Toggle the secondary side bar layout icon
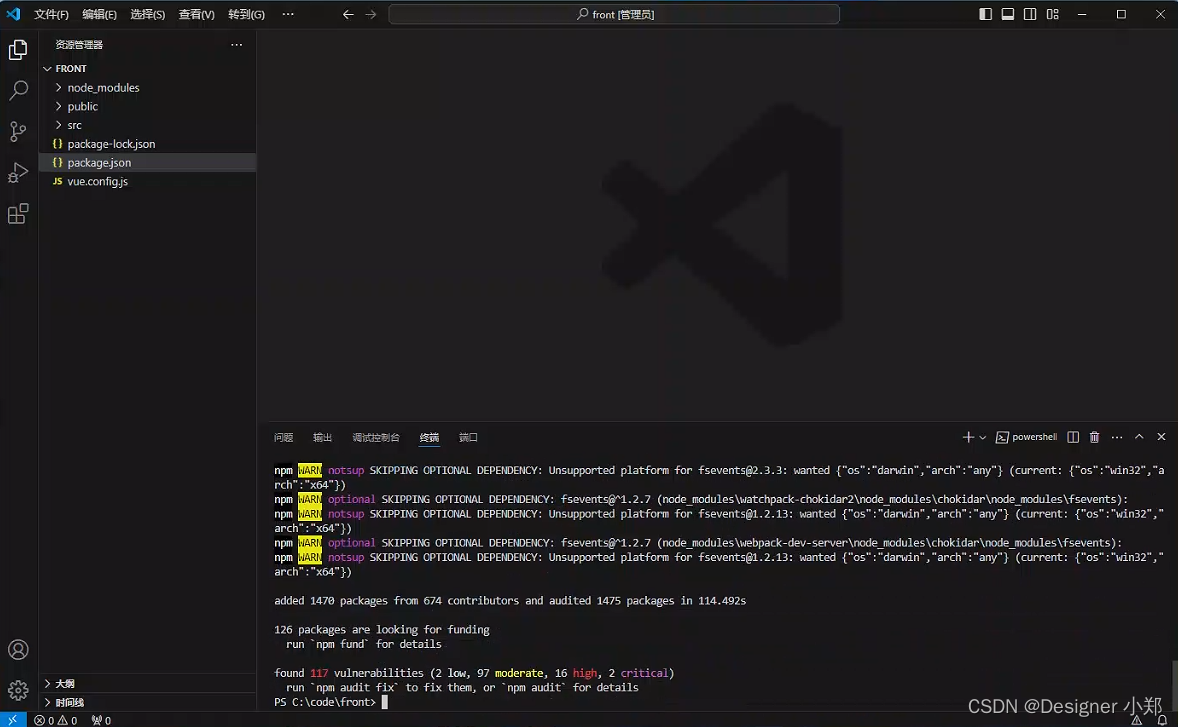The image size is (1178, 727). (x=1030, y=14)
